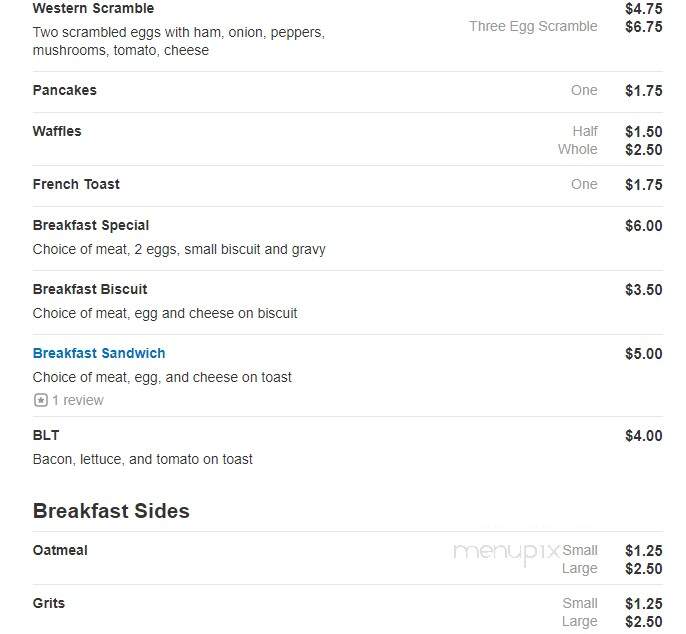Viewport: 686px width, 634px height.
Task: Click the BLT description text
Action: point(143,459)
